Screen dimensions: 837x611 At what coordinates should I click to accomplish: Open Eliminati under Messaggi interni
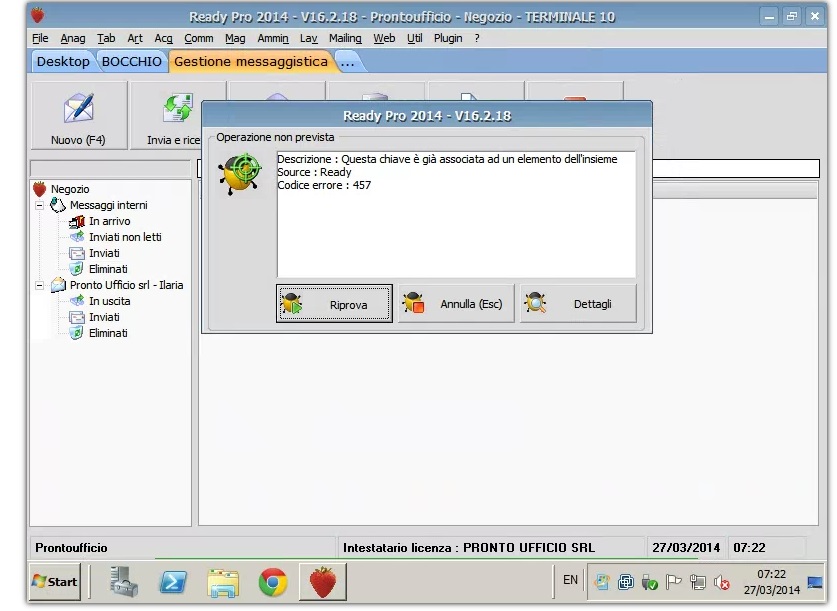click(108, 269)
